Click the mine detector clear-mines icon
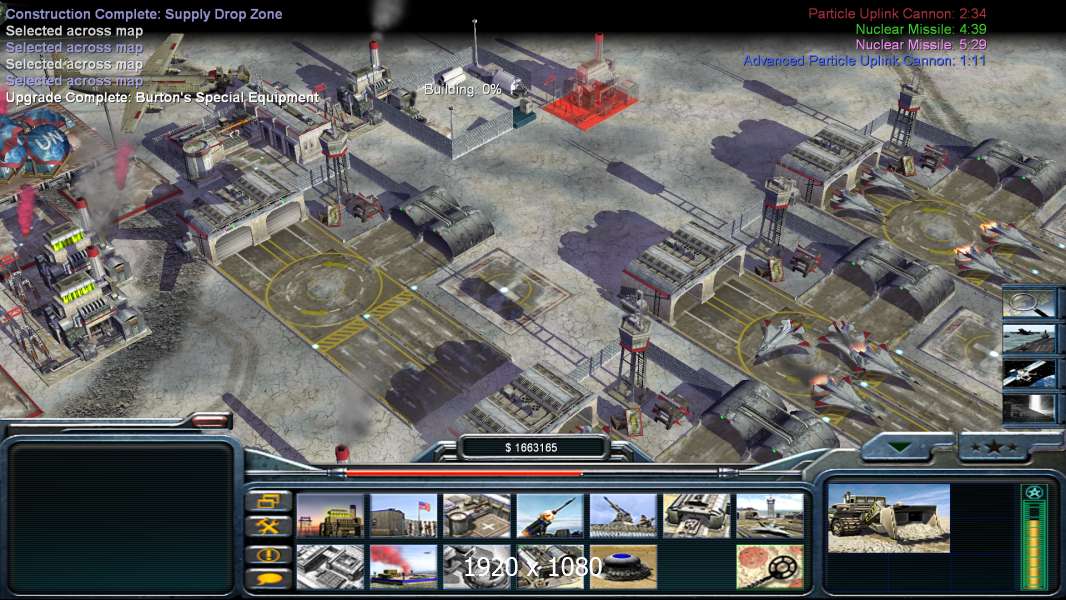This screenshot has height=600, width=1066. (x=770, y=566)
